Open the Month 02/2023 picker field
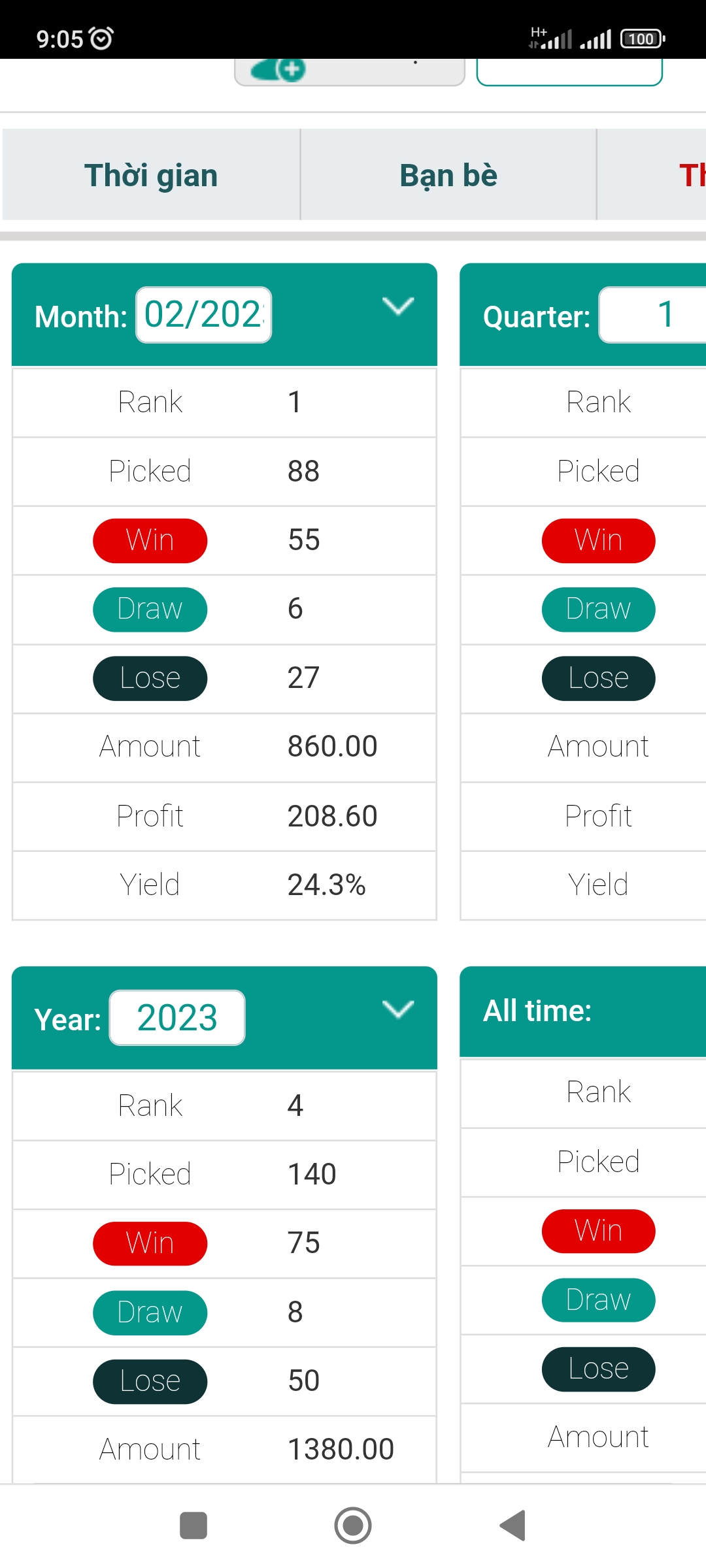706x1568 pixels. (204, 315)
